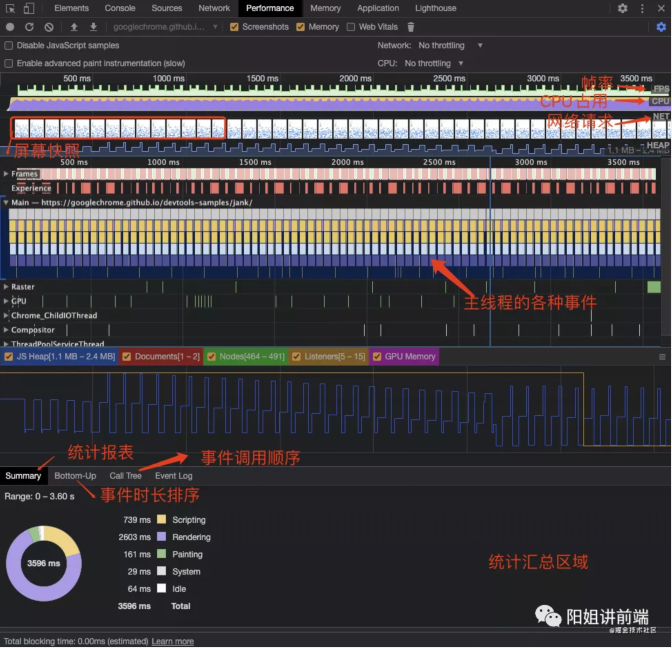Open the Call Tree tab
Viewport: 672px width, 648px height.
coord(126,476)
